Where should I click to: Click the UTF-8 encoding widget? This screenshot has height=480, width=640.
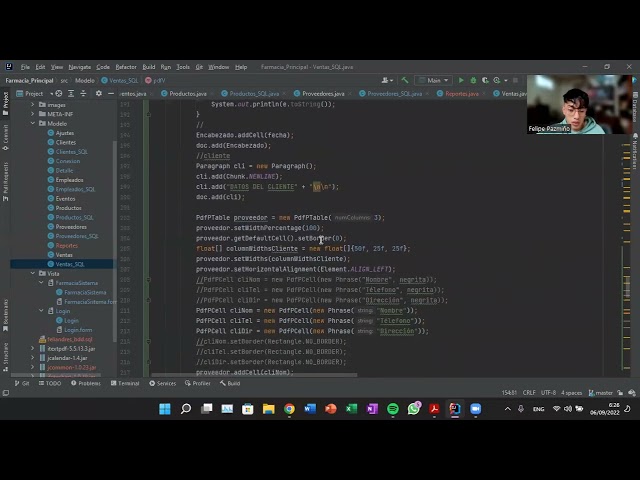(x=548, y=393)
